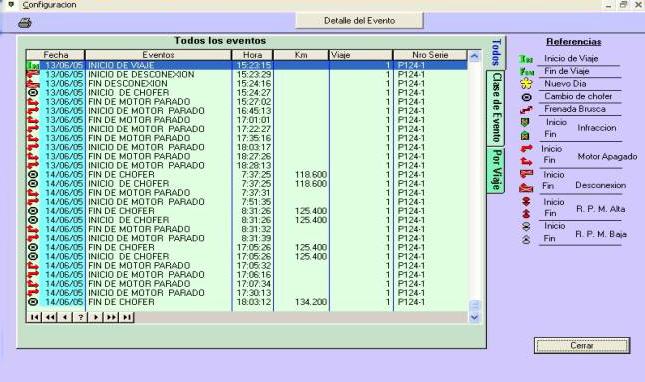Click the Cambio de chofer icon in references
The image size is (645, 382).
(527, 97)
